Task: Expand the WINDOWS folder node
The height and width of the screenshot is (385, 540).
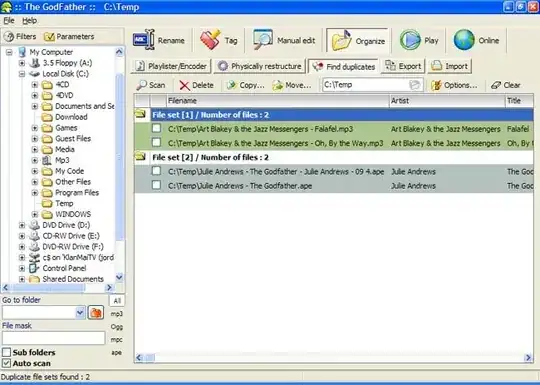Action: (34, 214)
